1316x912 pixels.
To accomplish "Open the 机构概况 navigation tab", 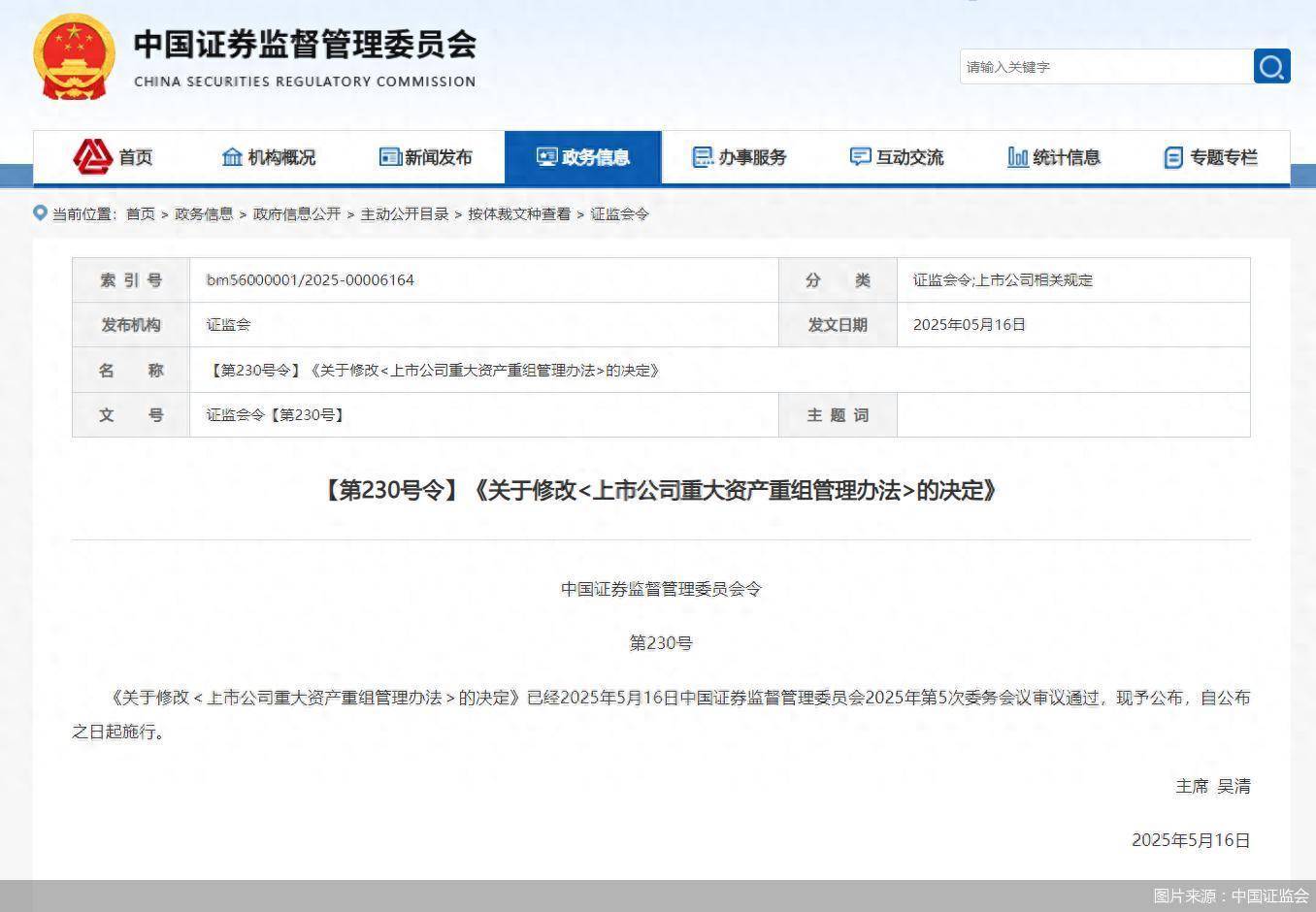I will [x=269, y=157].
